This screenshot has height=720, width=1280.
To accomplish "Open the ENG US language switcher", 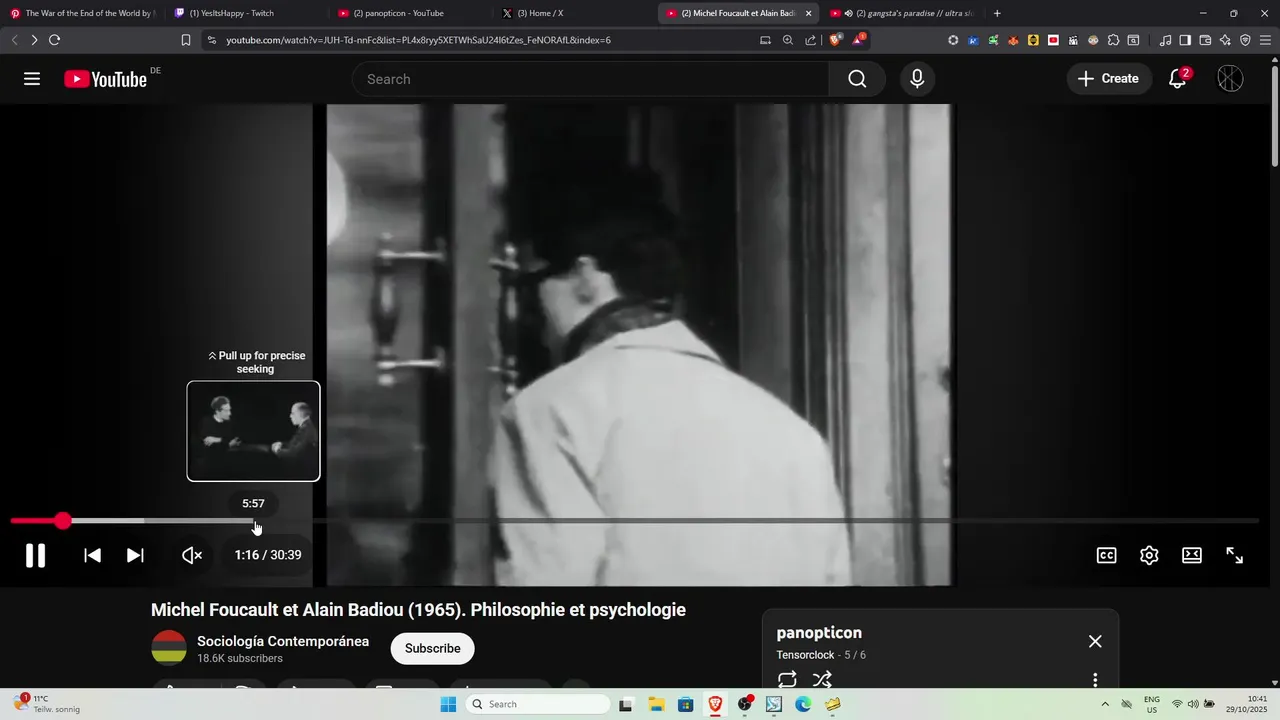I will pyautogui.click(x=1151, y=704).
